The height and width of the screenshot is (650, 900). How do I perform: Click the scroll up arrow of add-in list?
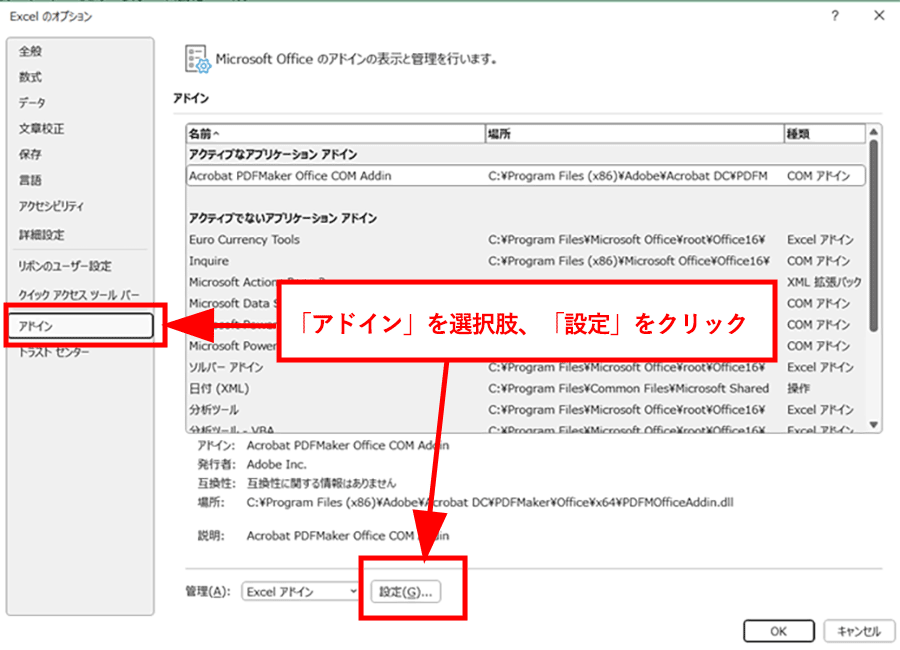tap(873, 132)
